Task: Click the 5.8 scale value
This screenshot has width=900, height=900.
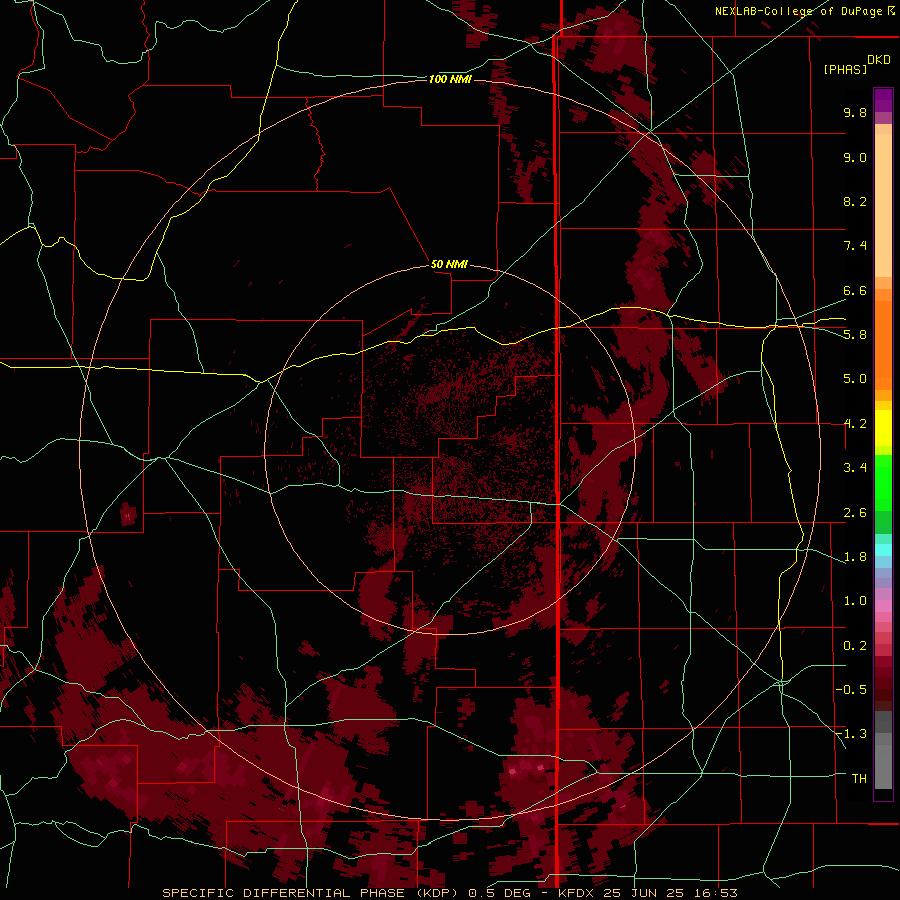Action: 855,335
